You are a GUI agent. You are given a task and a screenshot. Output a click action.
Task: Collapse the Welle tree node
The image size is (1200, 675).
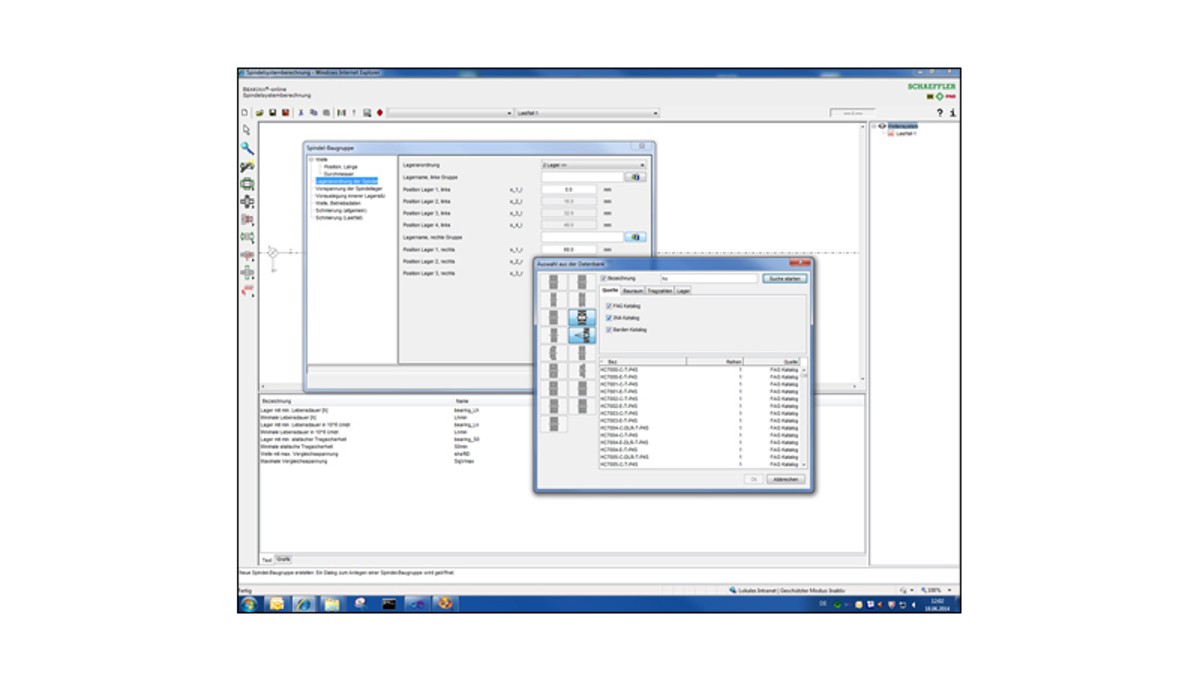(311, 159)
